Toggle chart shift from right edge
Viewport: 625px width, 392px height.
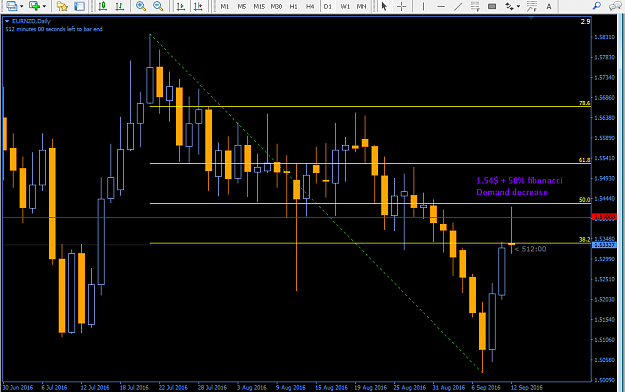(x=198, y=6)
